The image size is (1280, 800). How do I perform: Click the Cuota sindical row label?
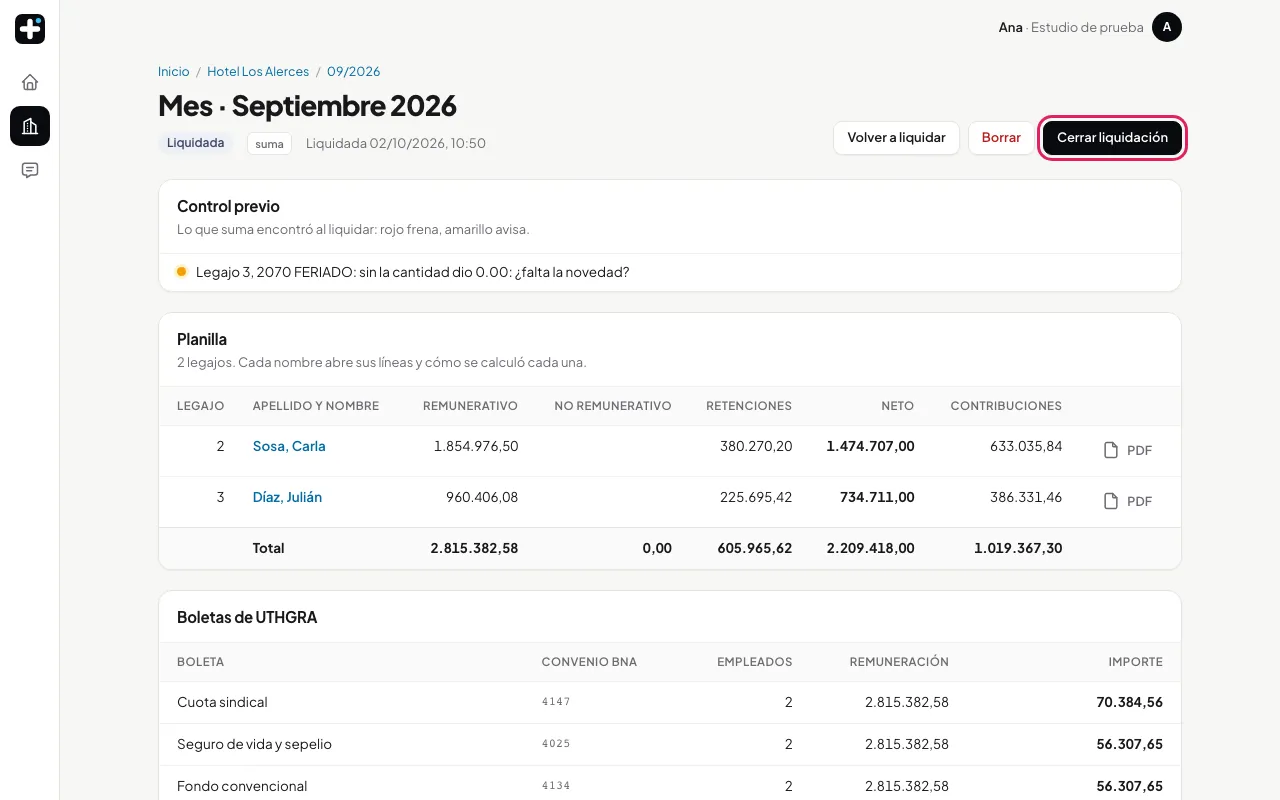[222, 702]
